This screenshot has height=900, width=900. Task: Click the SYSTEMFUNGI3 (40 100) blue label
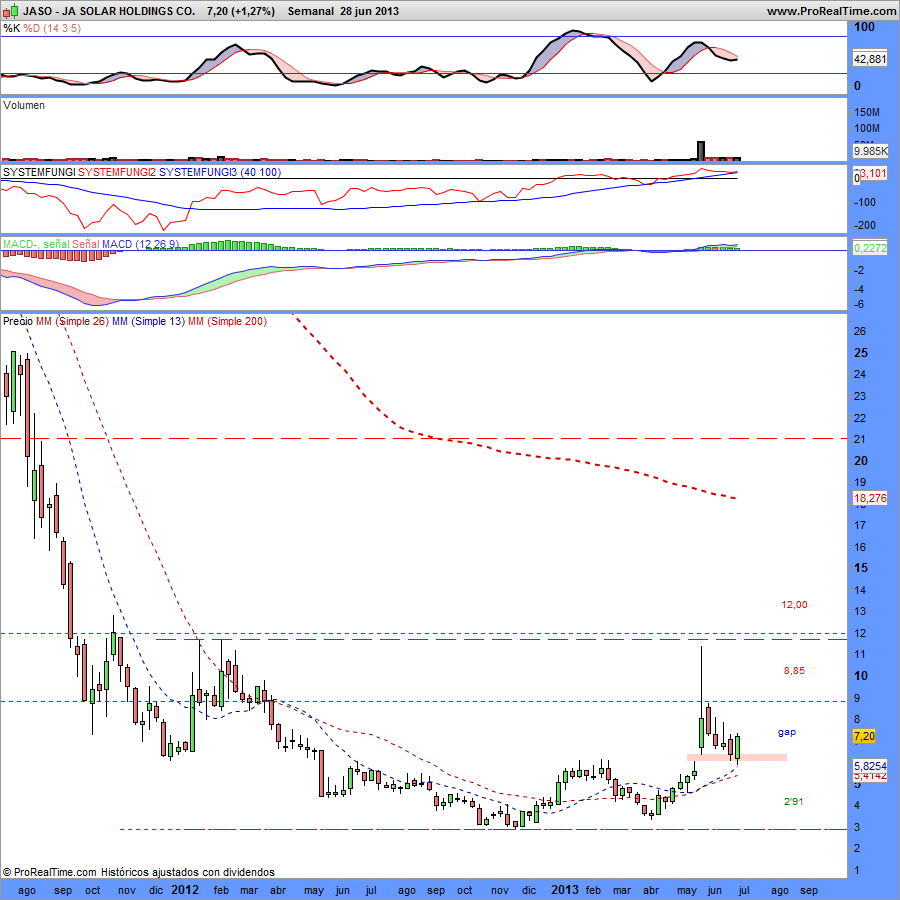pos(220,172)
